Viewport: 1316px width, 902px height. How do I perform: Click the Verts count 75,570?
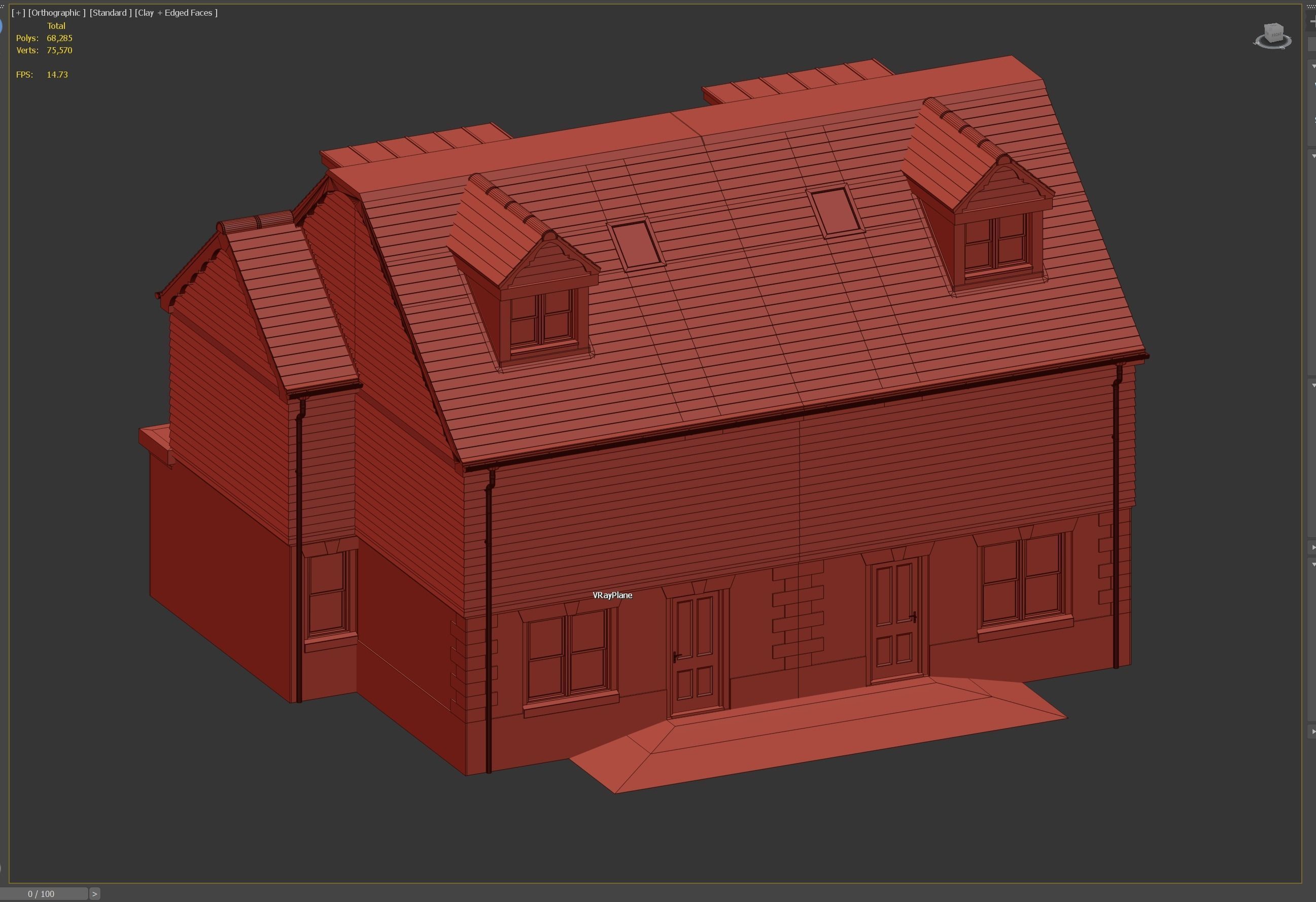tap(59, 50)
